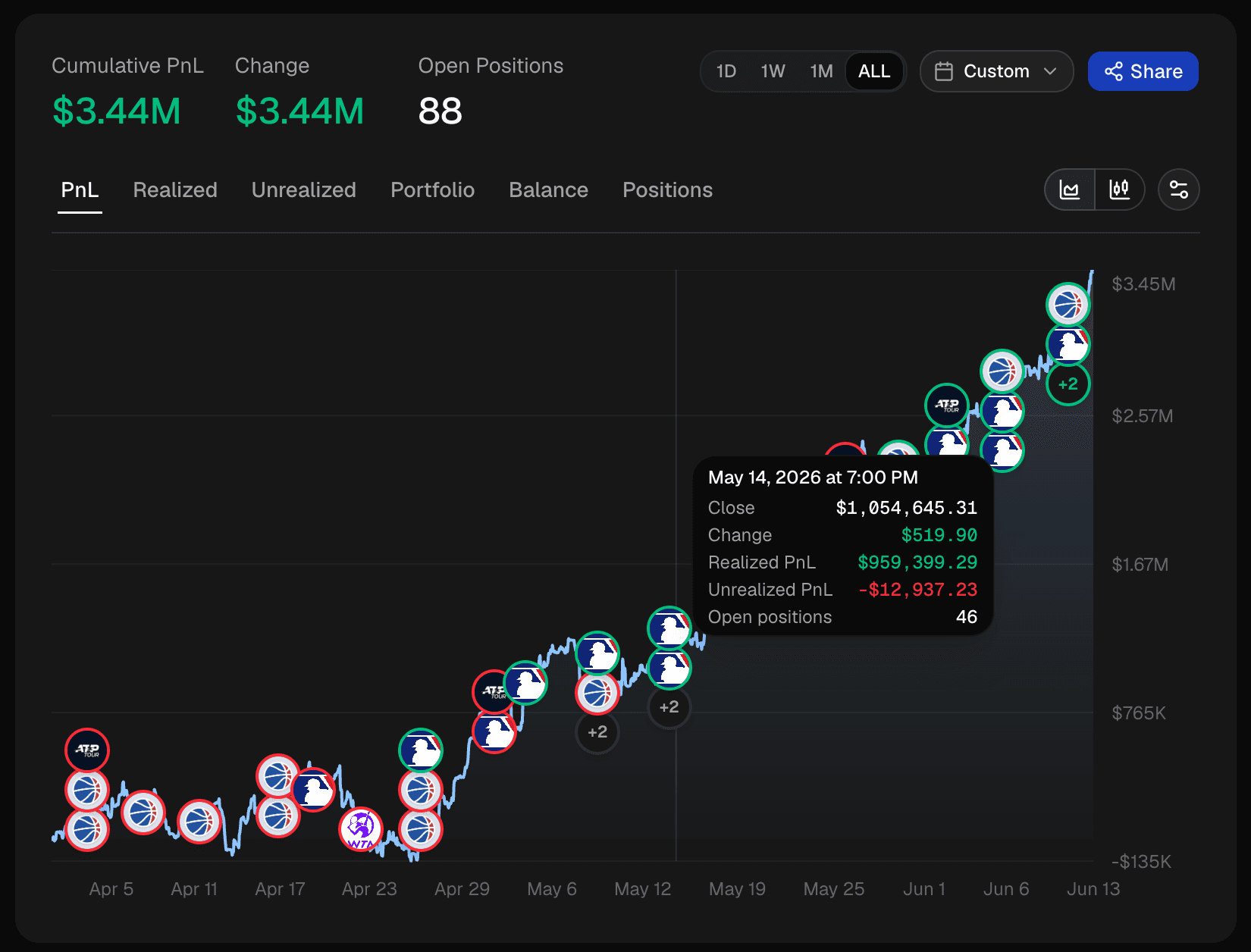The height and width of the screenshot is (952, 1251).
Task: Click the green MLB marker above red basketball near May 6
Action: tap(597, 653)
